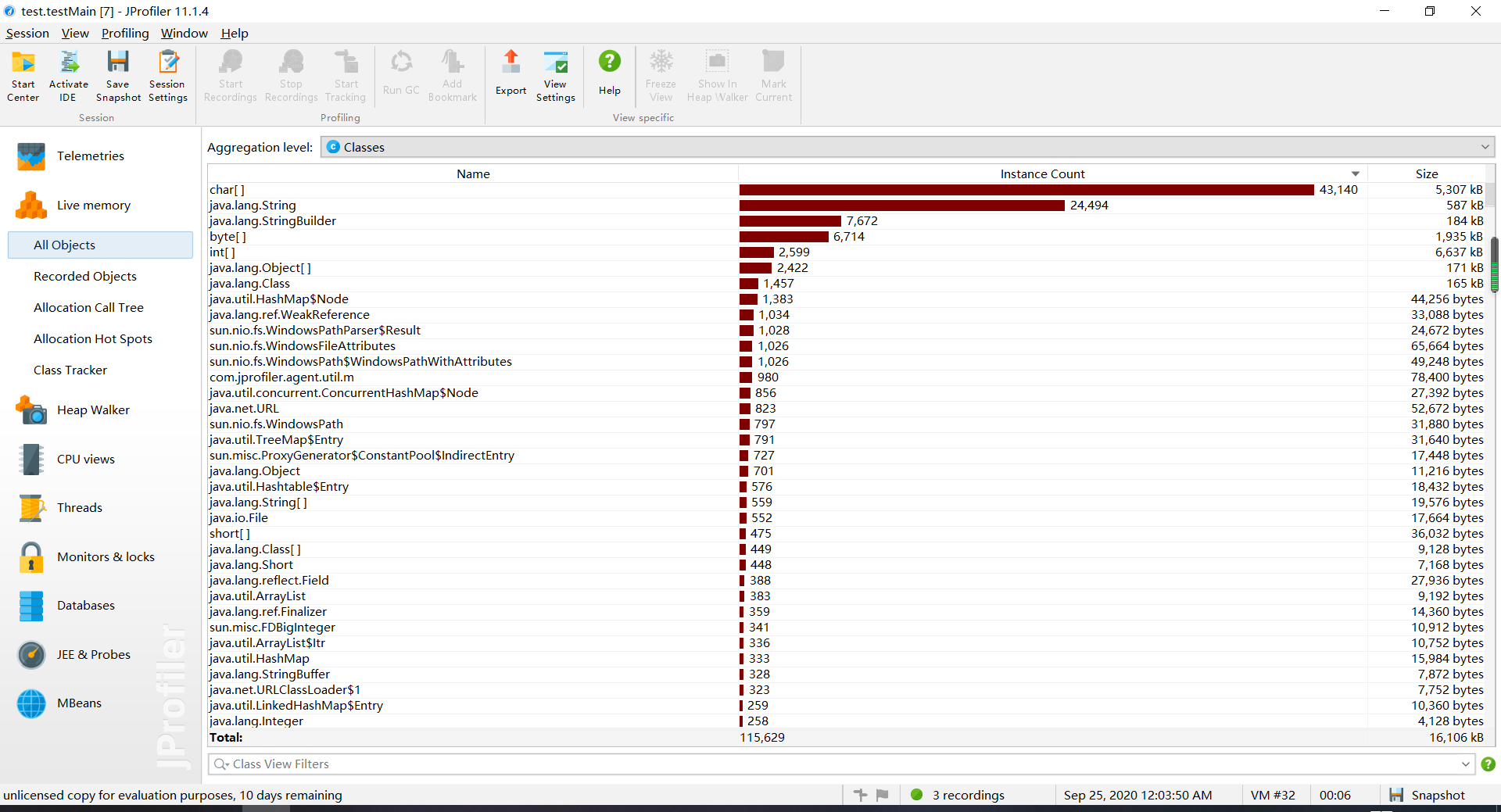Select the java.lang.StringBuilder row
Screen dimensions: 1501x812
(x=846, y=221)
